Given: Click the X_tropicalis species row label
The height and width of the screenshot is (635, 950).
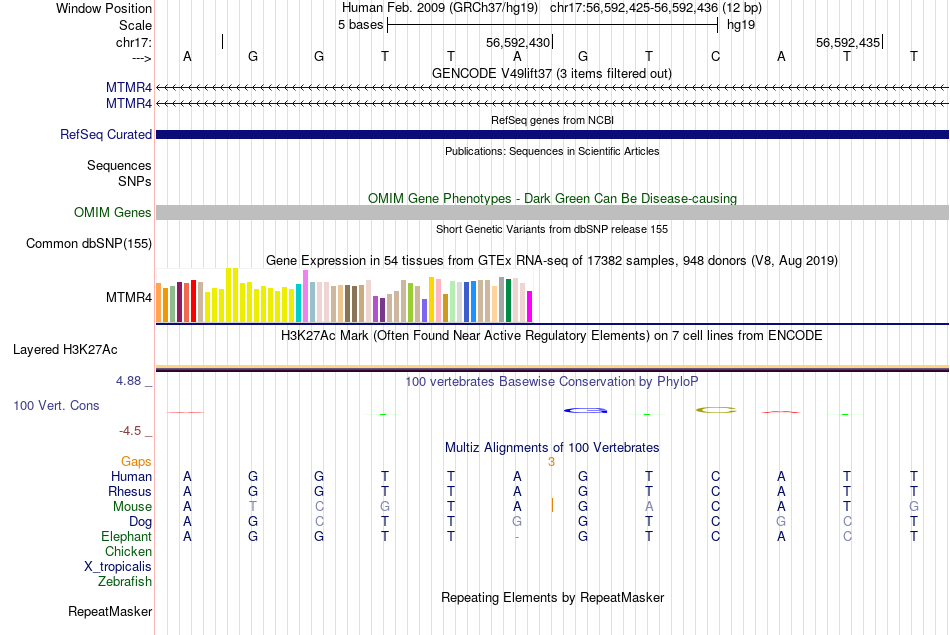Looking at the screenshot, I should [x=118, y=567].
